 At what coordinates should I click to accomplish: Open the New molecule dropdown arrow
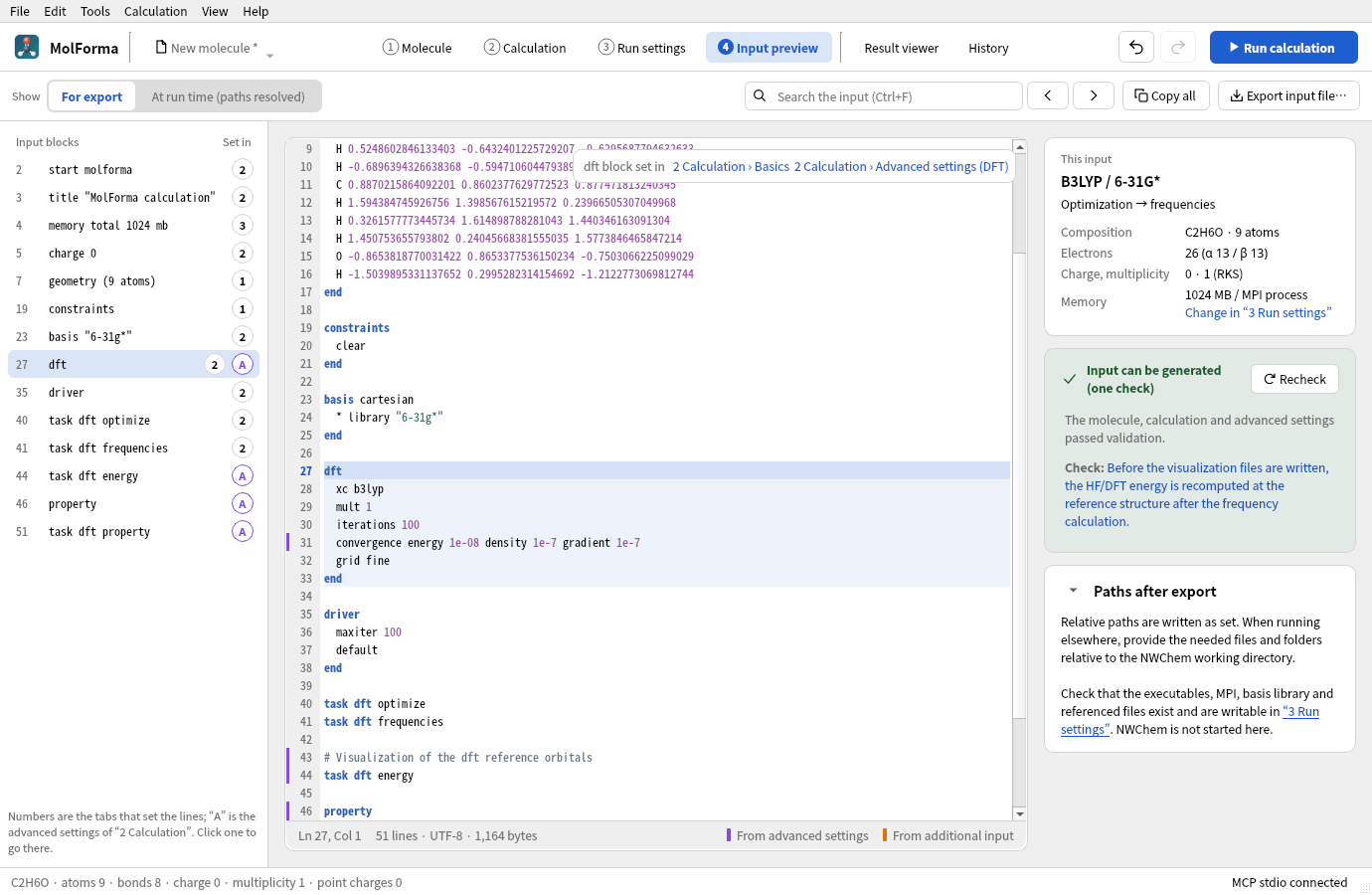pyautogui.click(x=269, y=55)
